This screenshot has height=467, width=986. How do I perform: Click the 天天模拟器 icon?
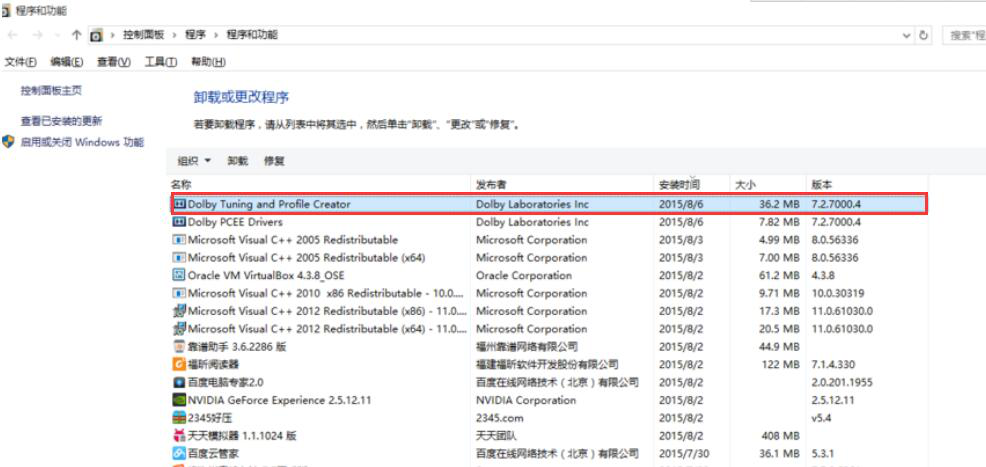[180, 436]
